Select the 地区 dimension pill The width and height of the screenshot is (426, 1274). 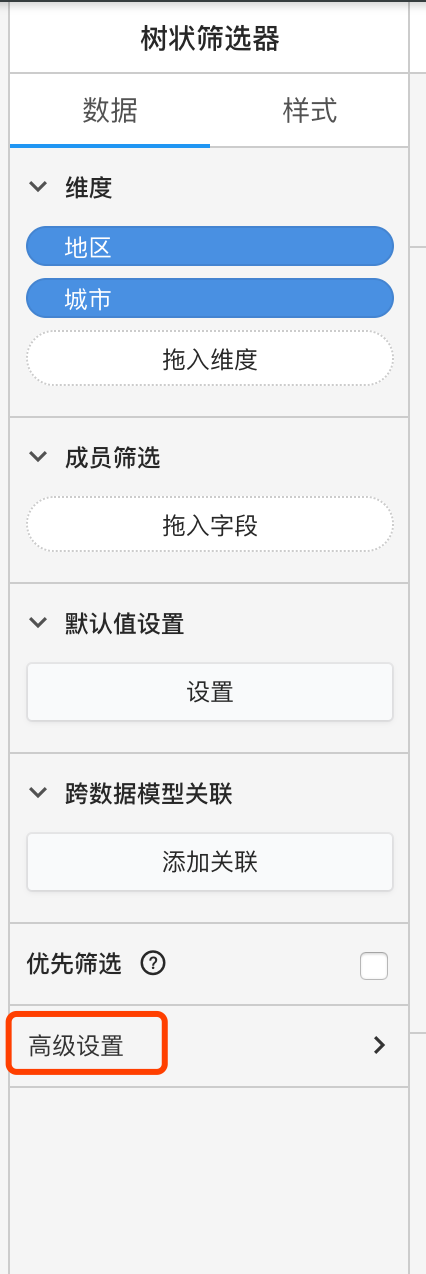(x=210, y=247)
